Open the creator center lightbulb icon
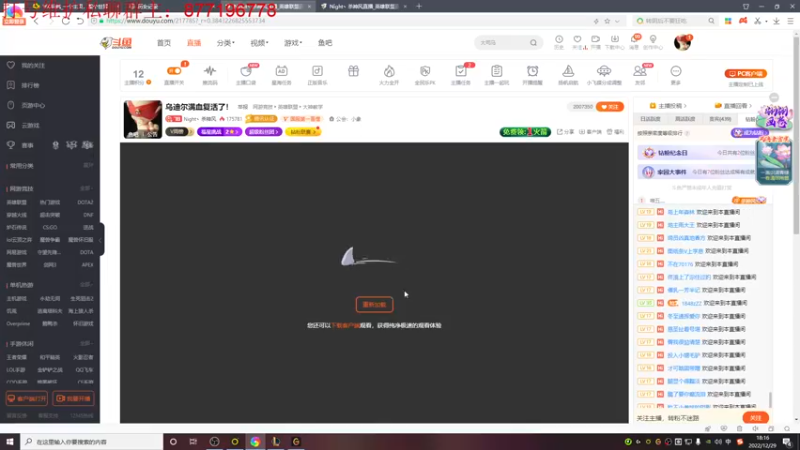The width and height of the screenshot is (800, 450). pos(653,39)
